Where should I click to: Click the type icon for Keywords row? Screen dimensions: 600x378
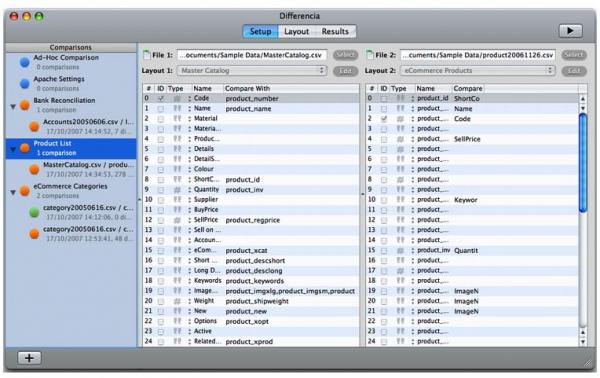177,281
